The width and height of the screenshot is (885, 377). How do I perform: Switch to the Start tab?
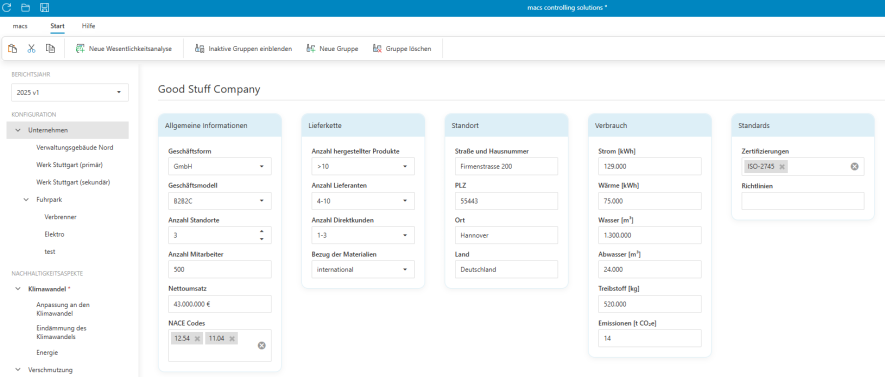58,26
